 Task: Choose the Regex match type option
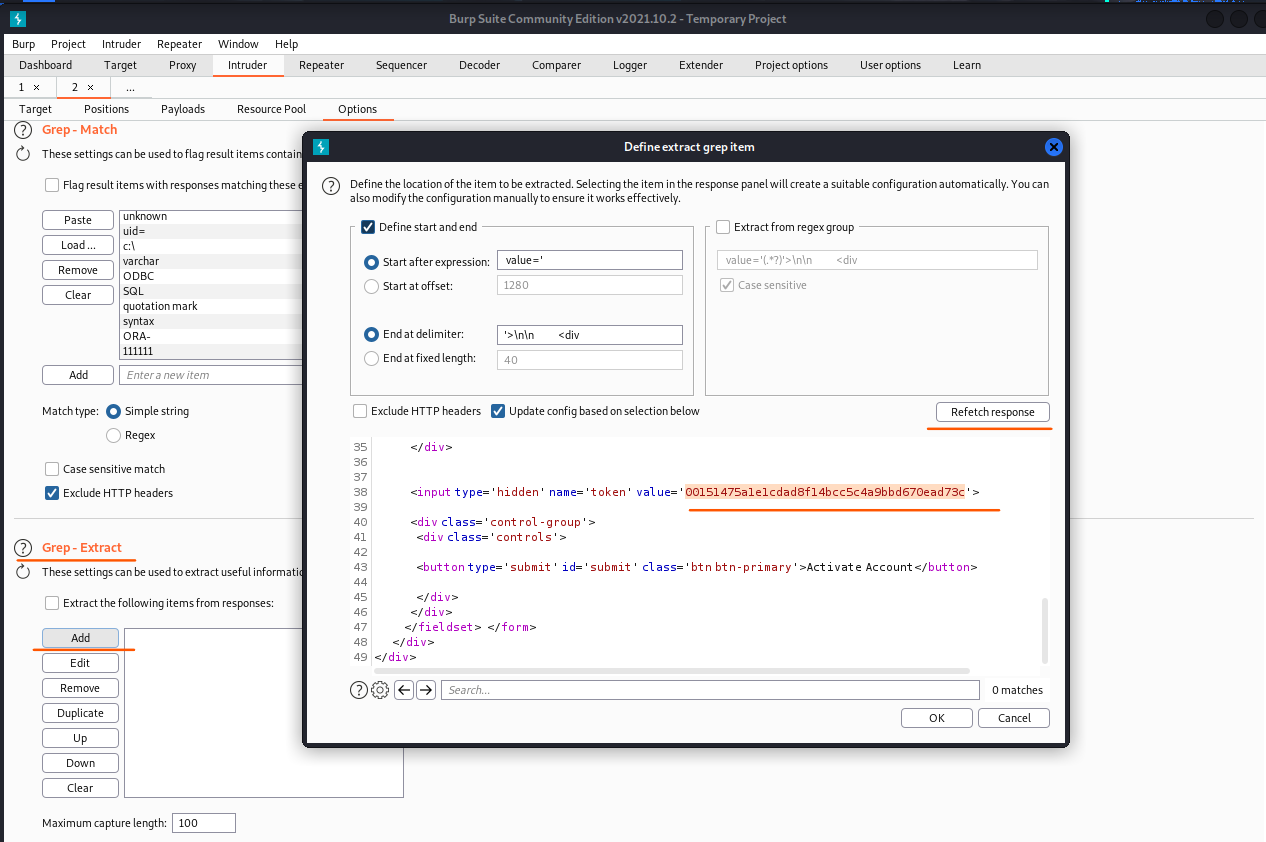click(x=114, y=435)
